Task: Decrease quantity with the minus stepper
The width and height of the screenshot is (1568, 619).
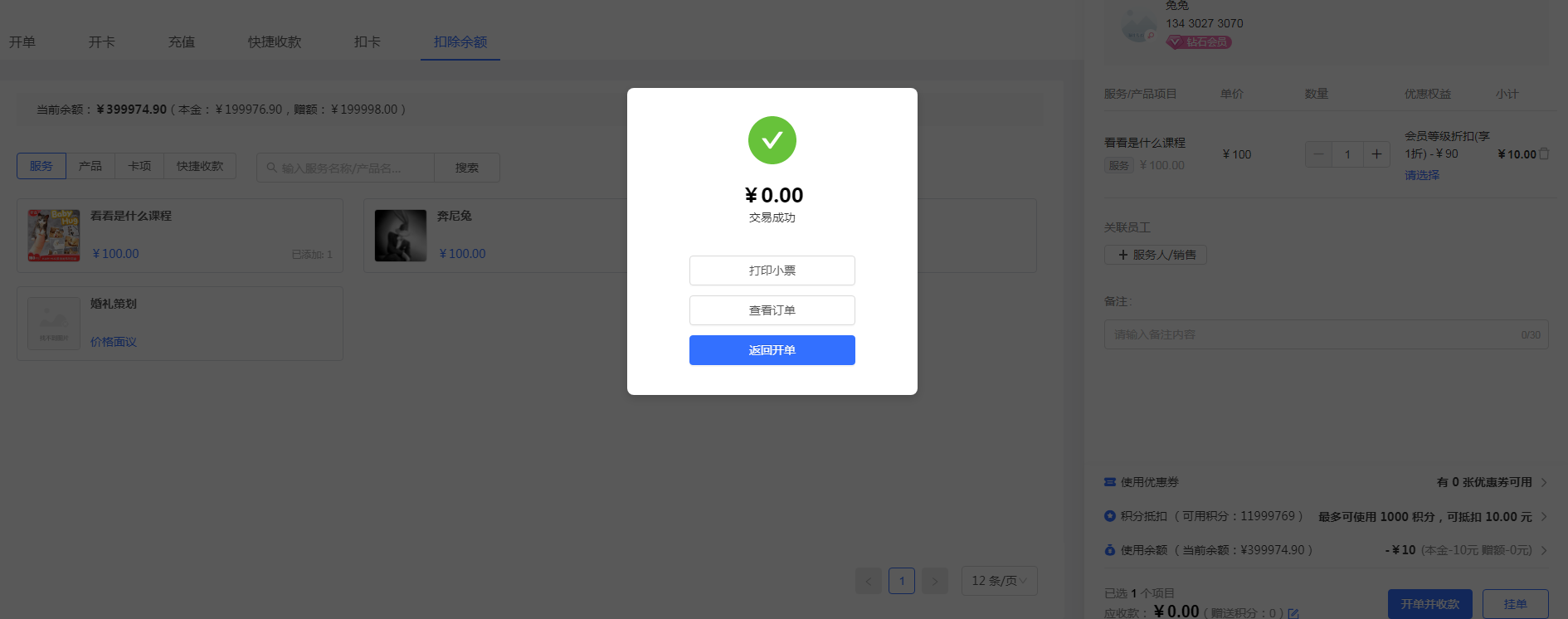Action: click(x=1318, y=154)
